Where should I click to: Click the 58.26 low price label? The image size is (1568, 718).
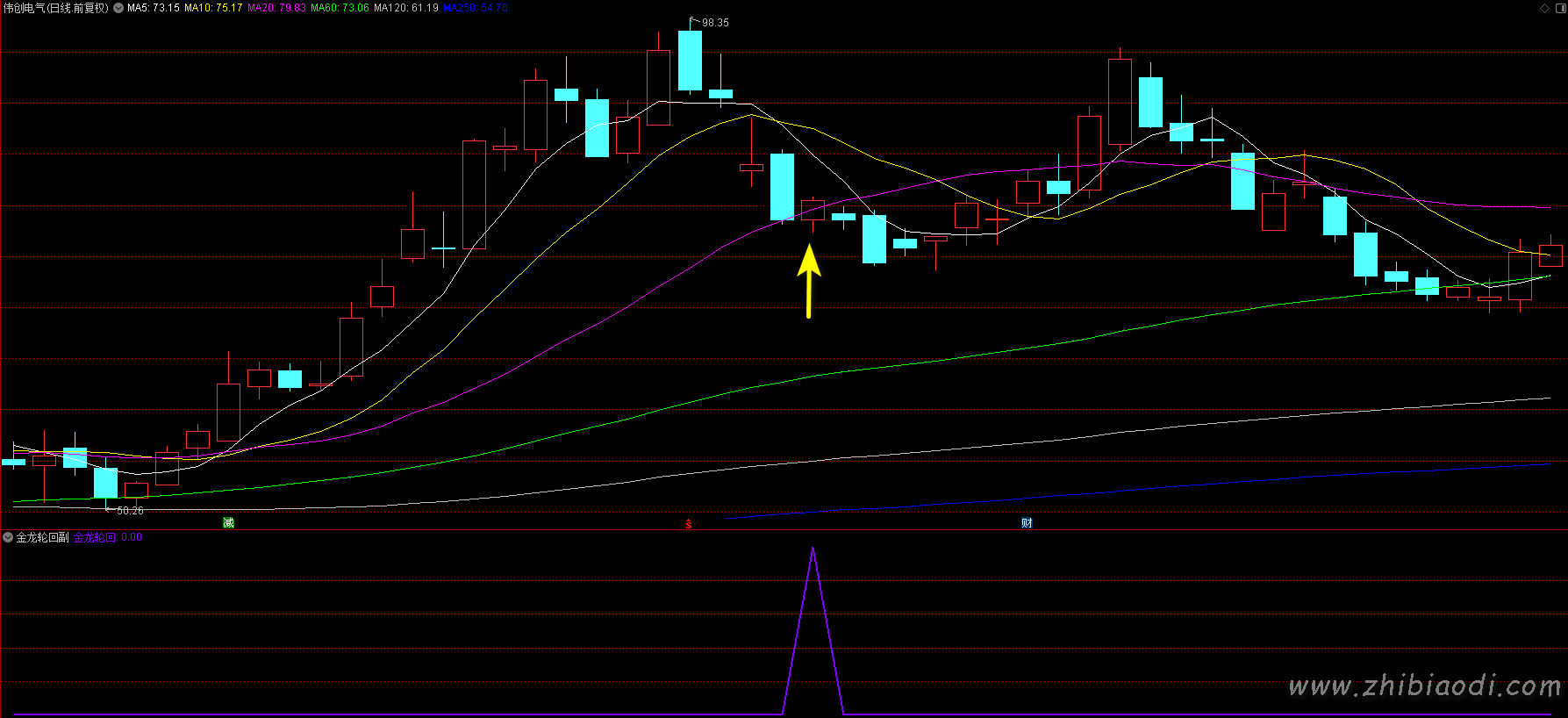129,510
